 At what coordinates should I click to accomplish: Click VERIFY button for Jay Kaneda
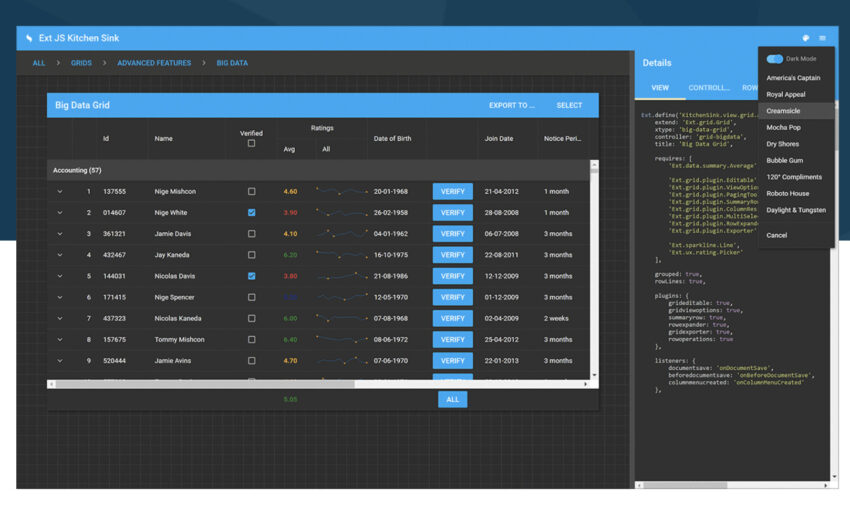pos(453,255)
